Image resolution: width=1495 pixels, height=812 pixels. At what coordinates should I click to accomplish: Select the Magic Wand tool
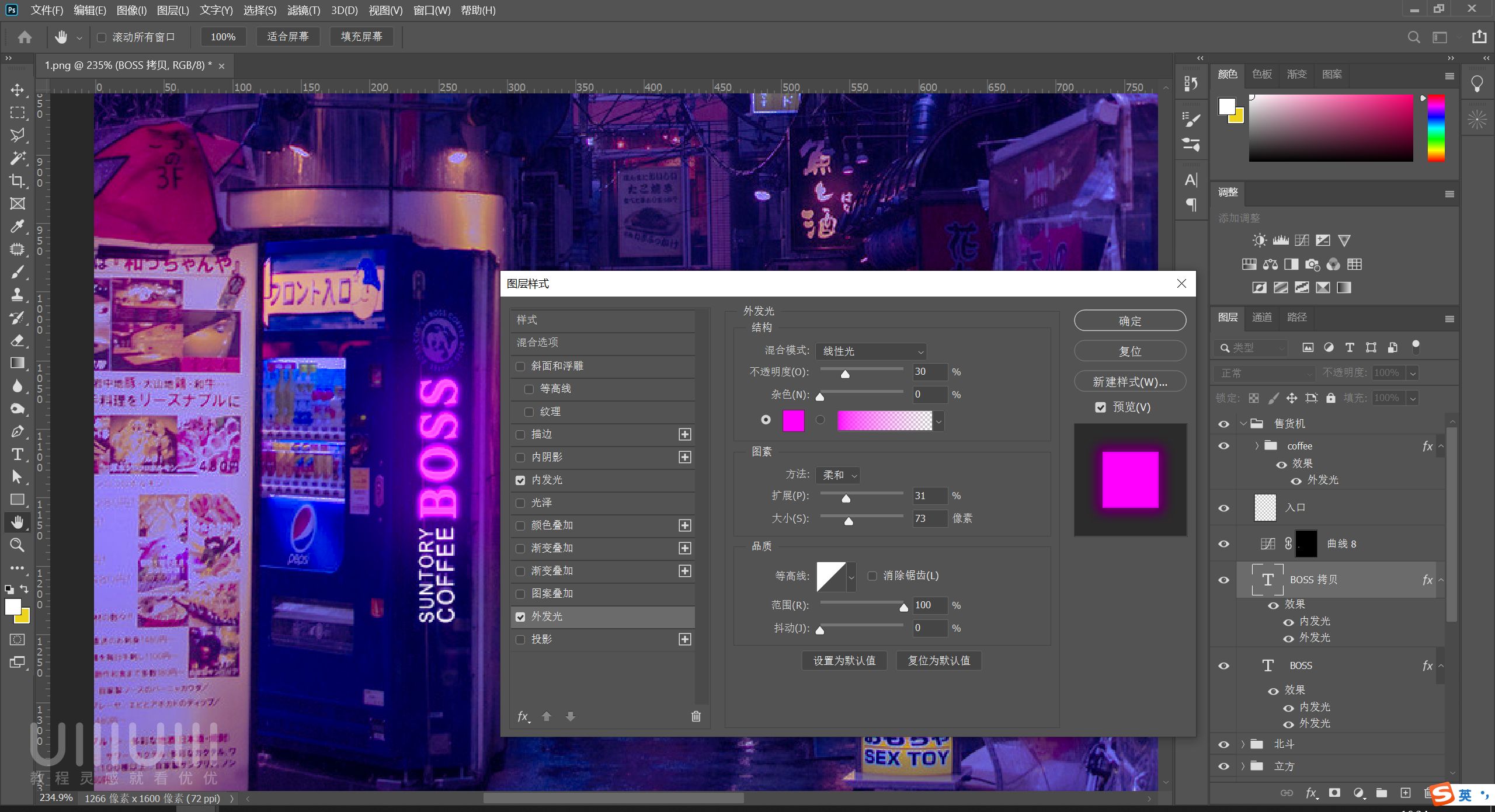coord(18,158)
